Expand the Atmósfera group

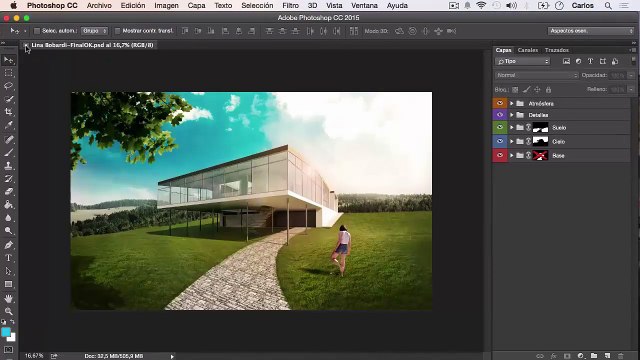tap(511, 104)
